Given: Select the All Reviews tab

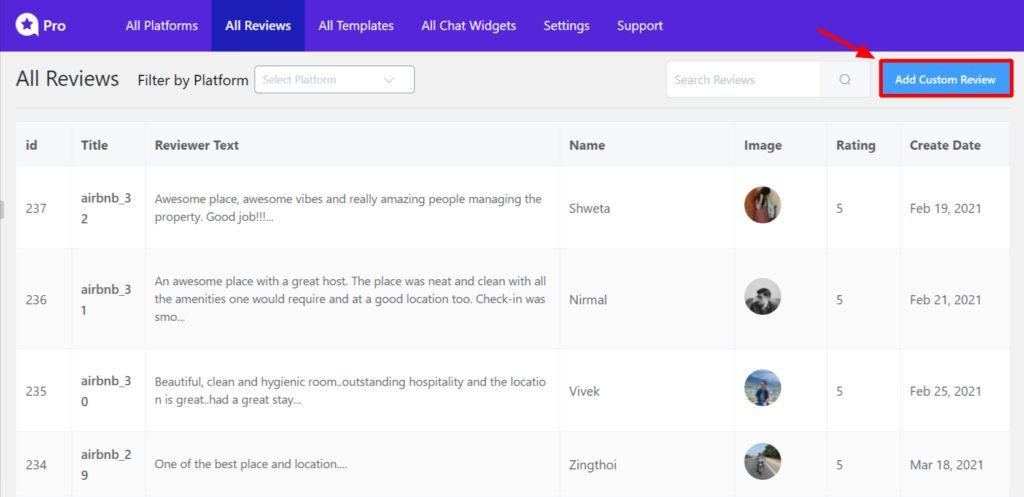Looking at the screenshot, I should point(258,26).
